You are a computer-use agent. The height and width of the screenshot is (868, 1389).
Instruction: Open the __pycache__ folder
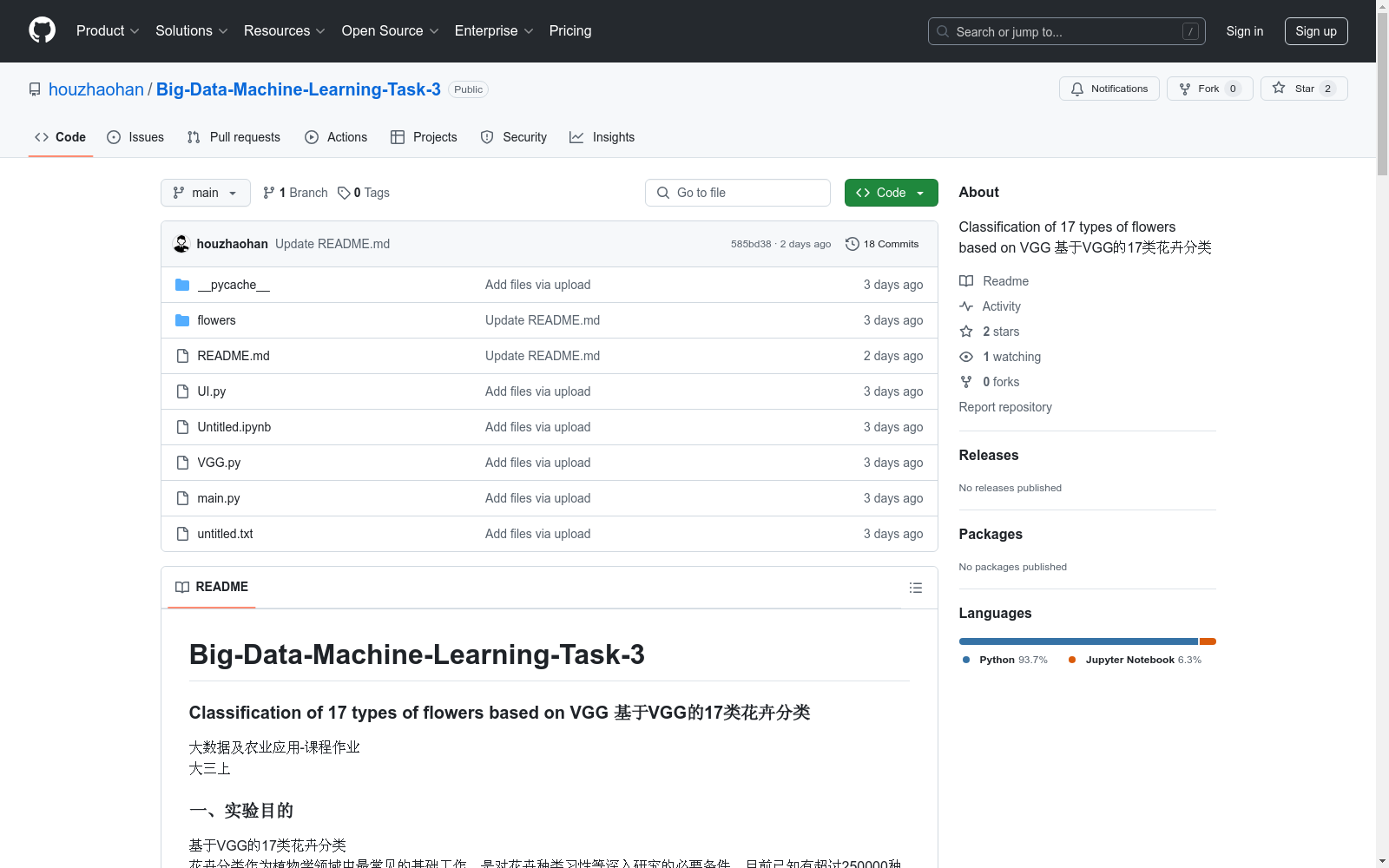point(234,285)
